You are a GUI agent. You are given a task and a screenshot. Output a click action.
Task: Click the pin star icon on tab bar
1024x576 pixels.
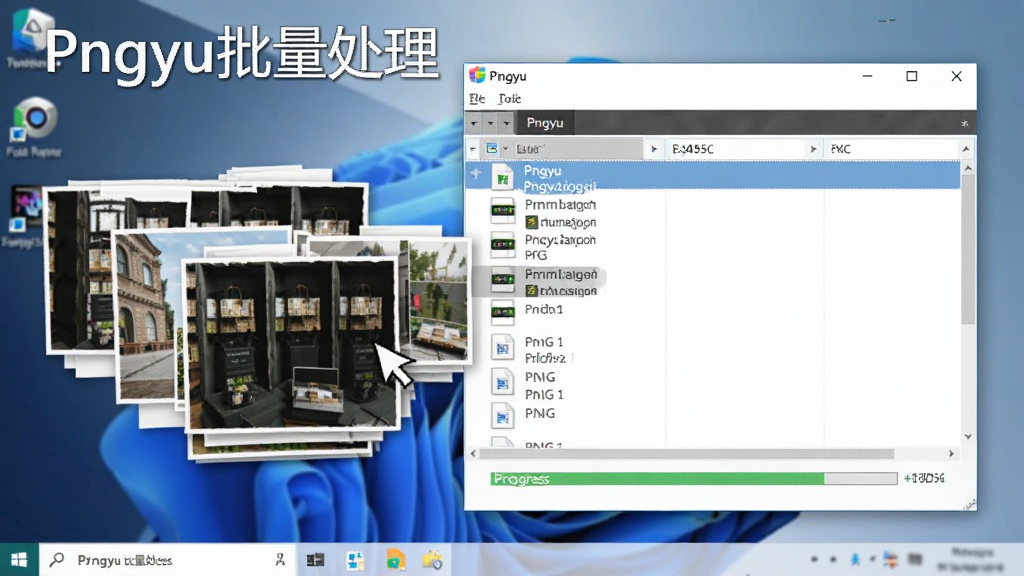click(965, 123)
